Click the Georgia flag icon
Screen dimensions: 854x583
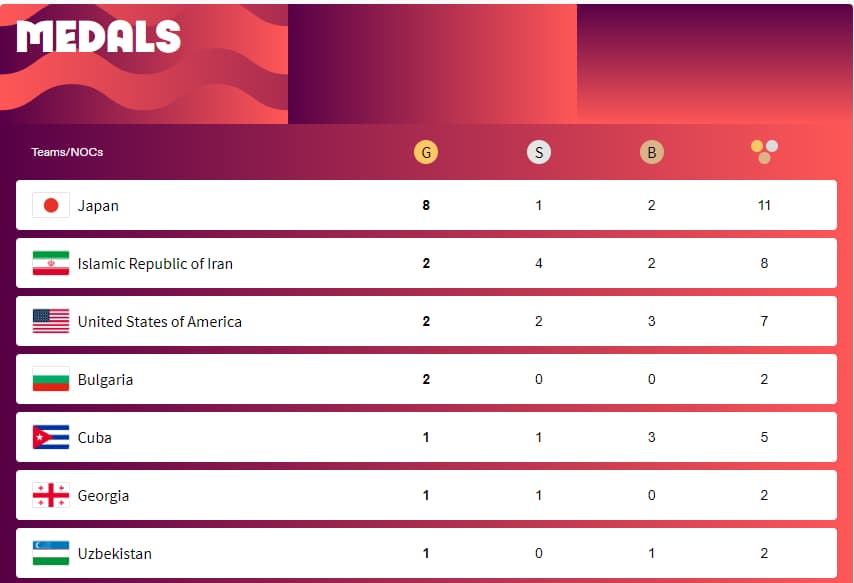click(x=51, y=495)
